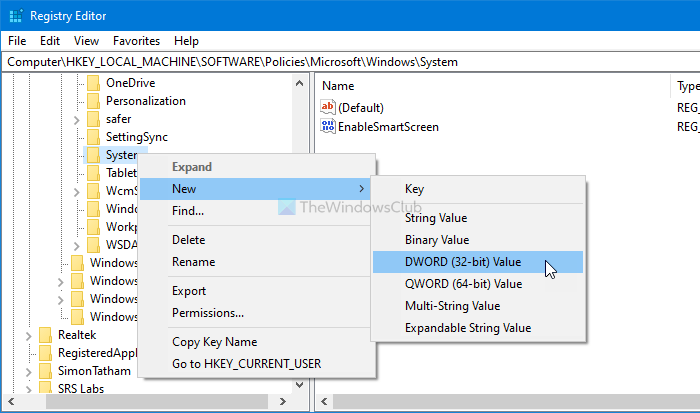
Task: Choose Find... from context menu
Action: (x=257, y=211)
